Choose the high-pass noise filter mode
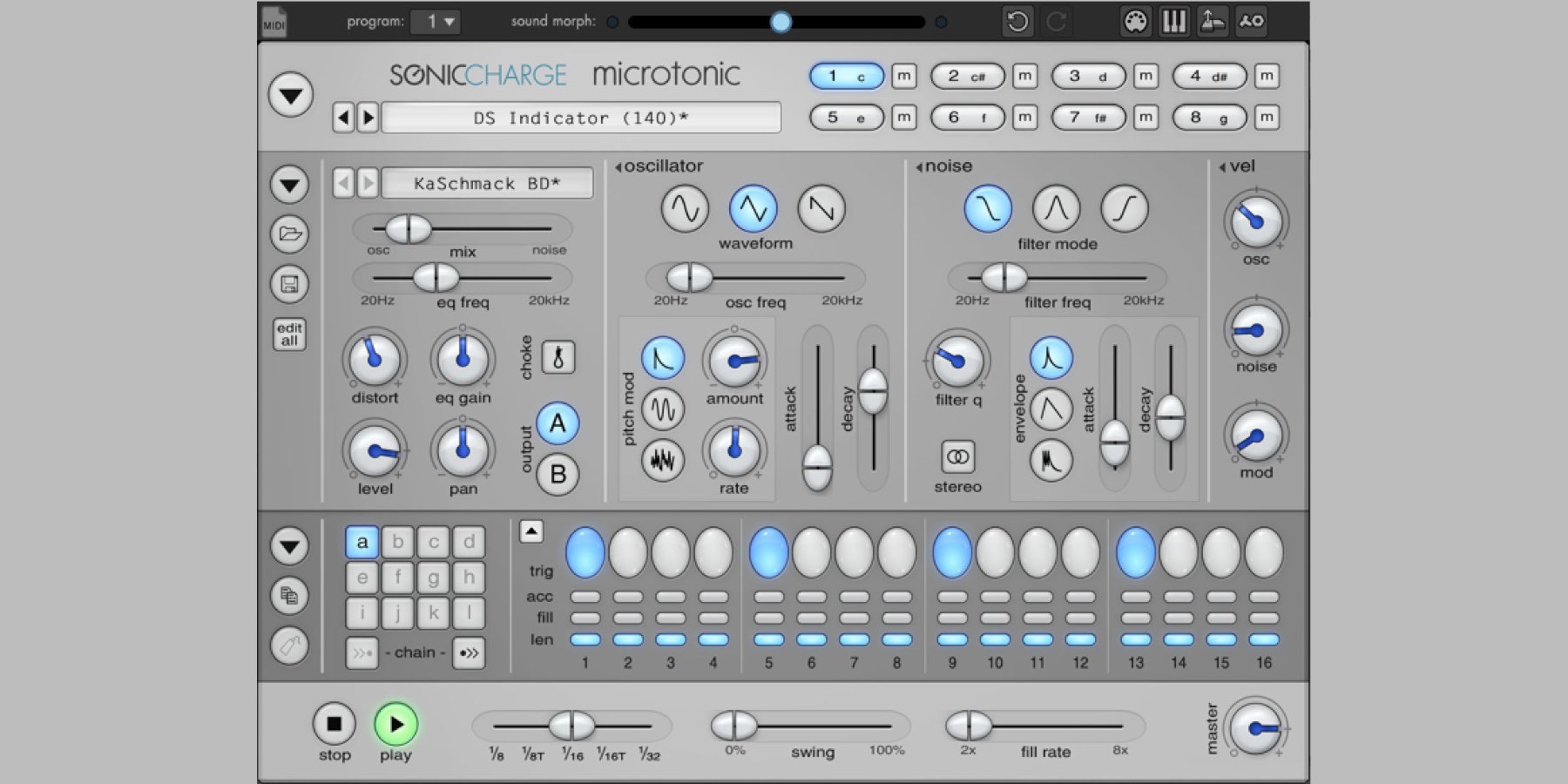 1124,209
